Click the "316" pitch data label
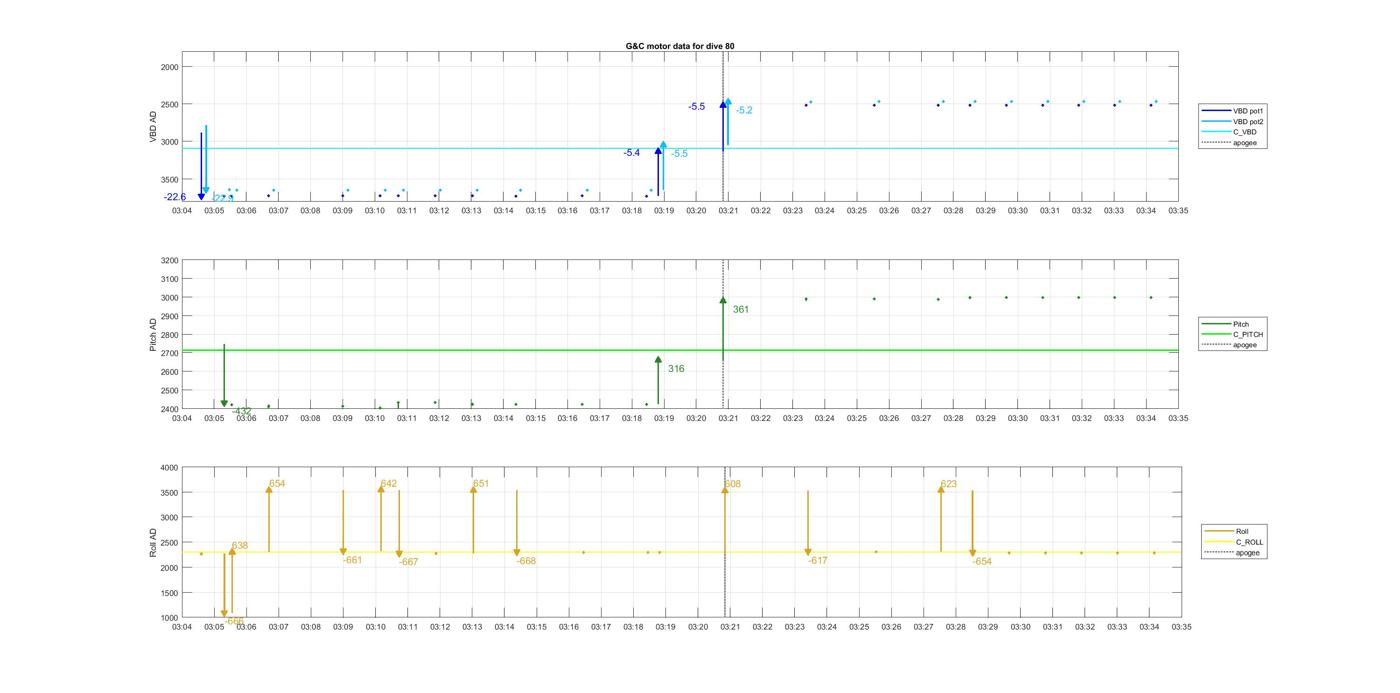1400x693 pixels. [x=676, y=369]
